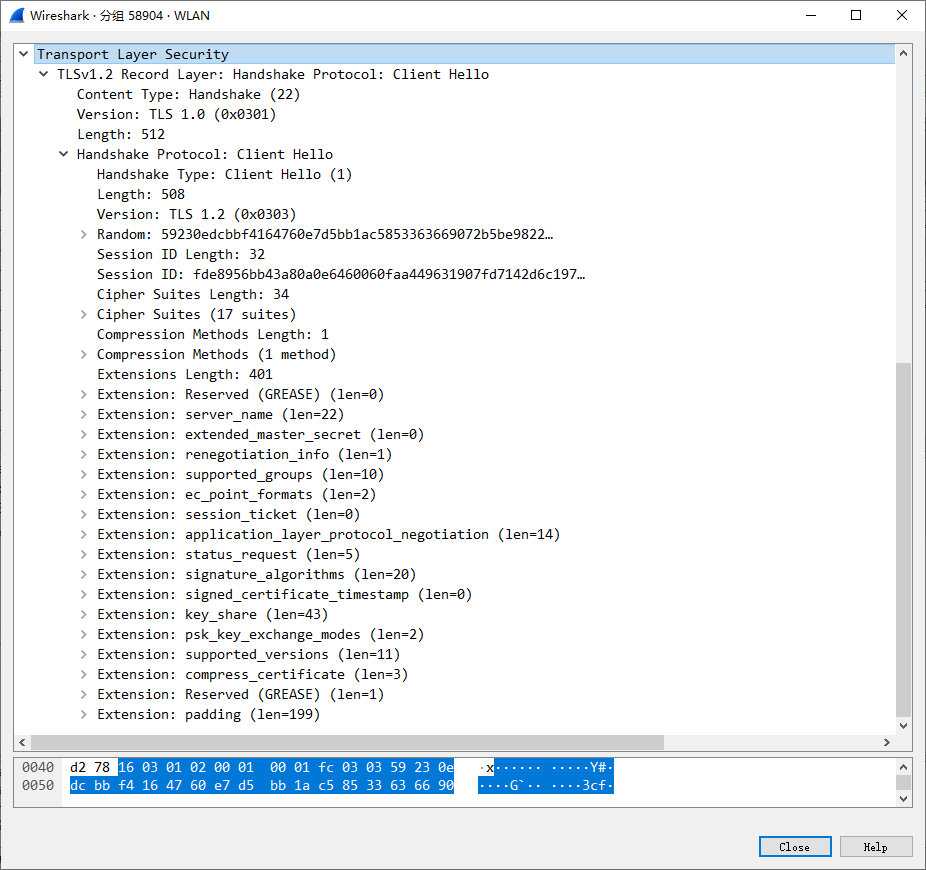Screen dimensions: 926x870
Task: Select Version: TLS 1.2 (0x0303) row
Action: 196,214
